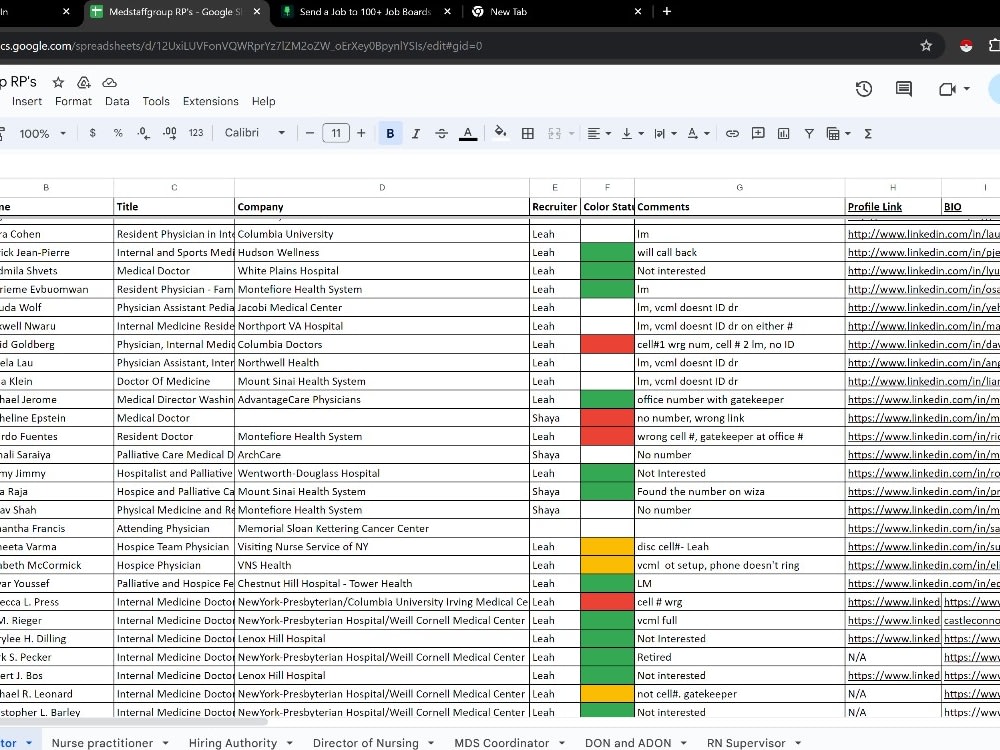Toggle bold formatting button
The image size is (1000, 750).
(390, 133)
